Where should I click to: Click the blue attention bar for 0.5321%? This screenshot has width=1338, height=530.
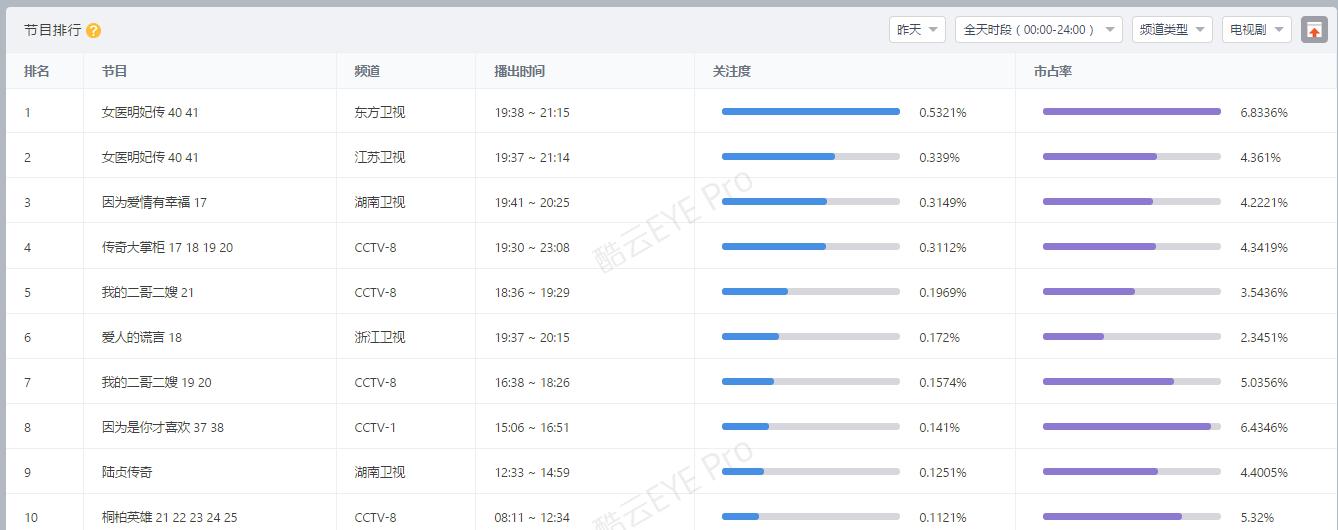(x=811, y=111)
